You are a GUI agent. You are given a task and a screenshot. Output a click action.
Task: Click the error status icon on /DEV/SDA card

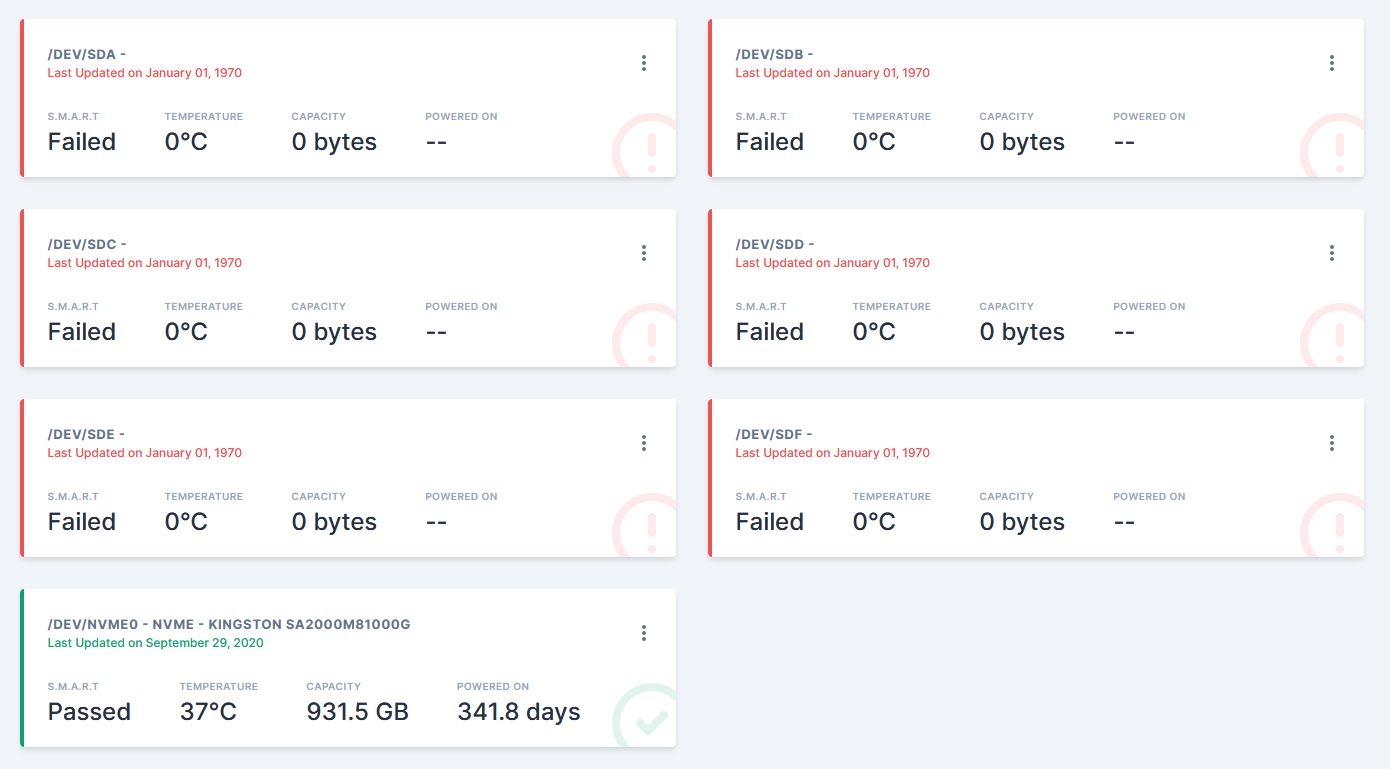pos(651,148)
